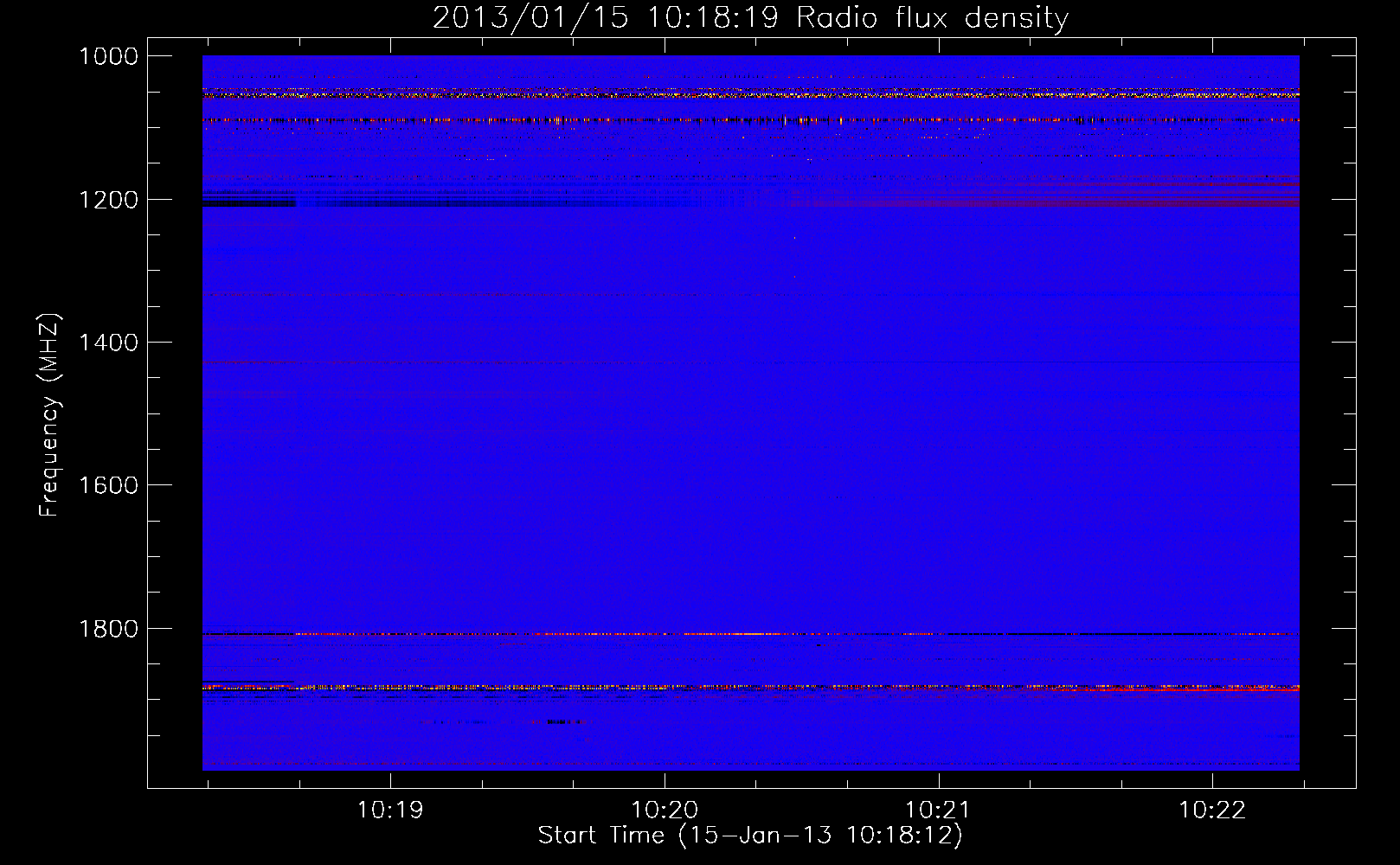Click the 1400 frequency tick label

tap(108, 343)
